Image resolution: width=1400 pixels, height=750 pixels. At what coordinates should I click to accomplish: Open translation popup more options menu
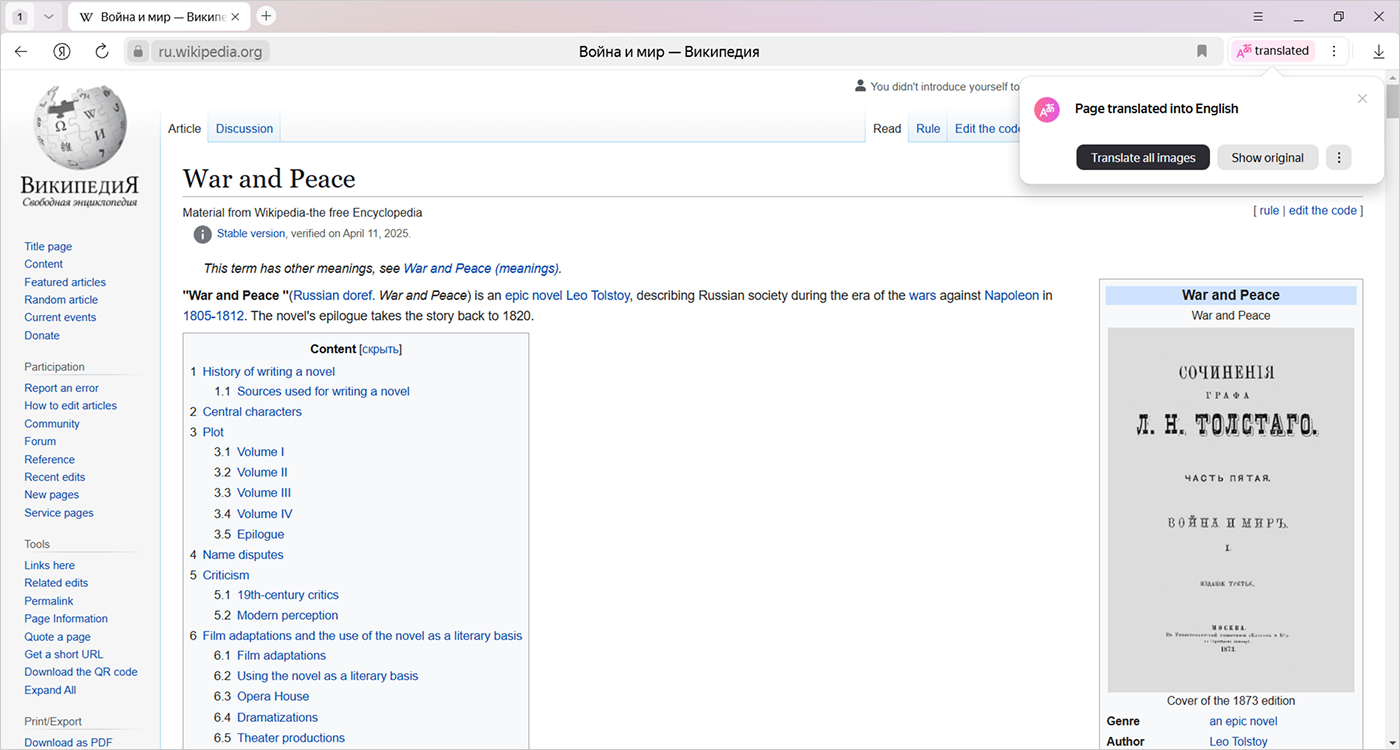tap(1338, 157)
